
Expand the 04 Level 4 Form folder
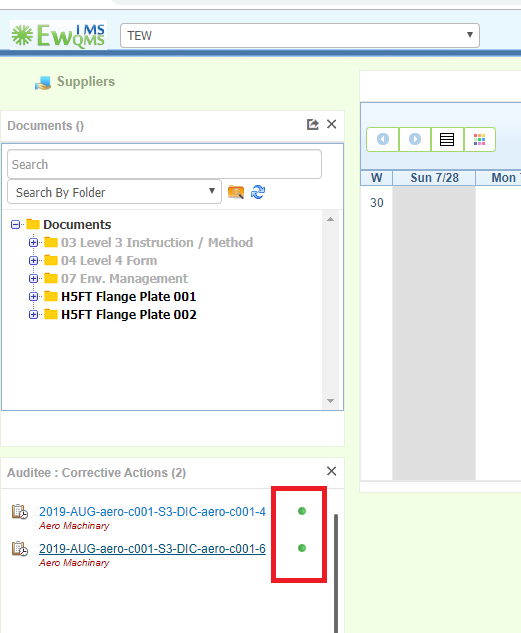coord(33,260)
